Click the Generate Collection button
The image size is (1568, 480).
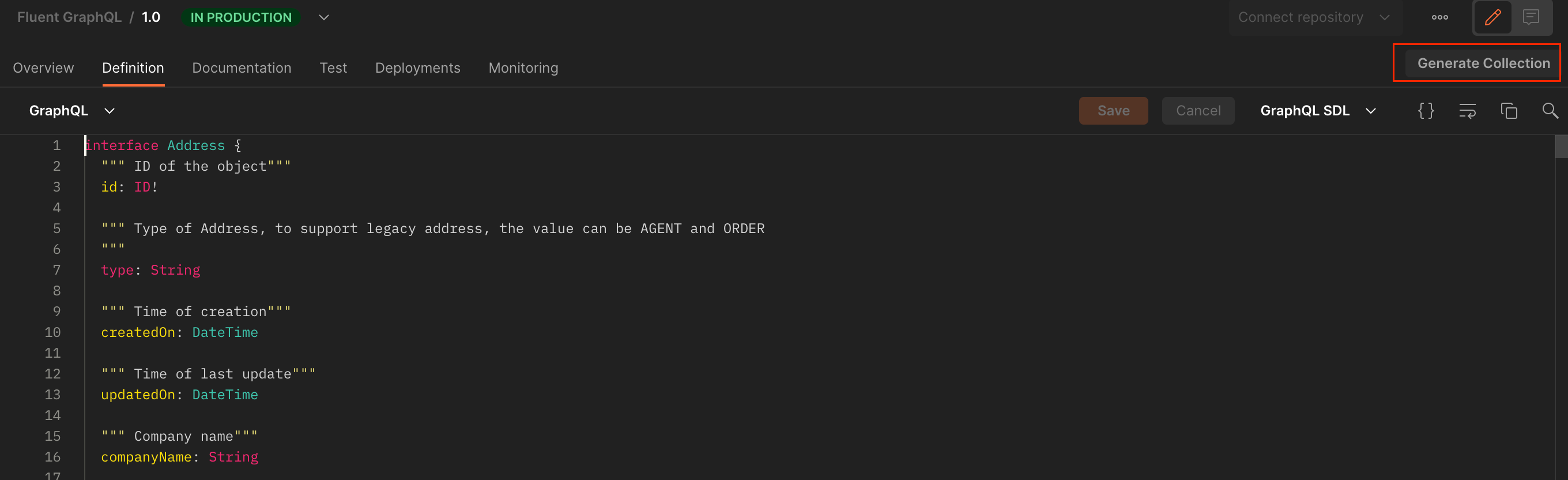point(1483,63)
